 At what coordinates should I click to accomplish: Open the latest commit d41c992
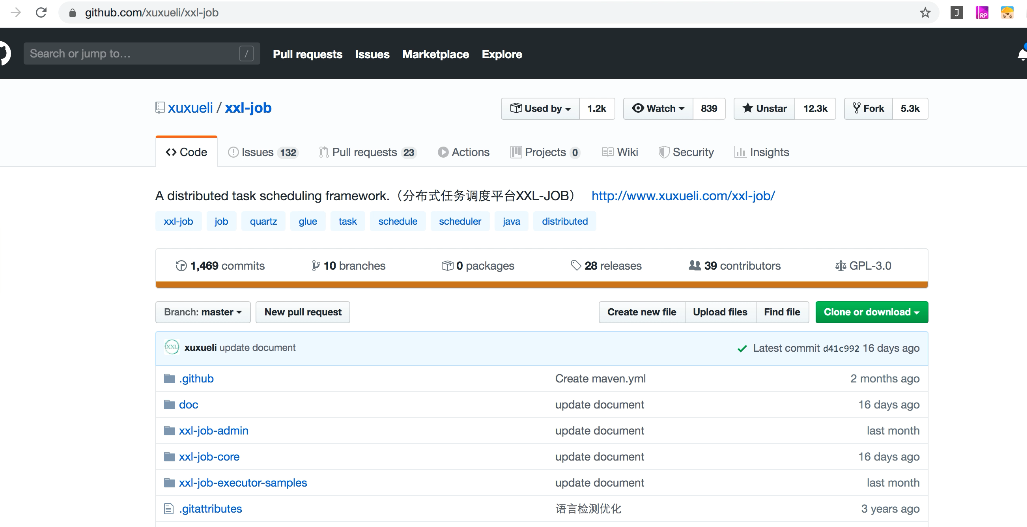point(841,348)
